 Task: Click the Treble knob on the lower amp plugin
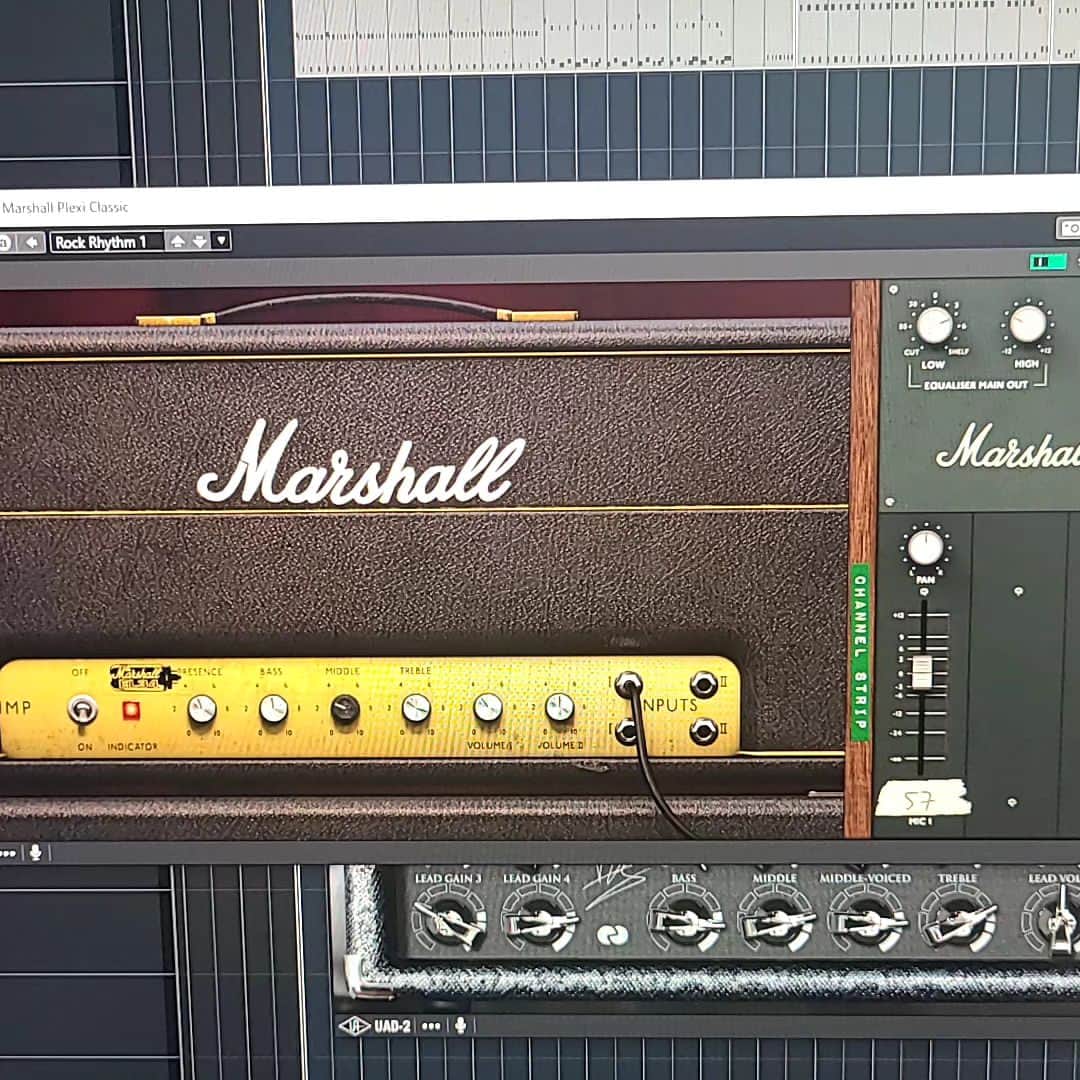pos(959,920)
